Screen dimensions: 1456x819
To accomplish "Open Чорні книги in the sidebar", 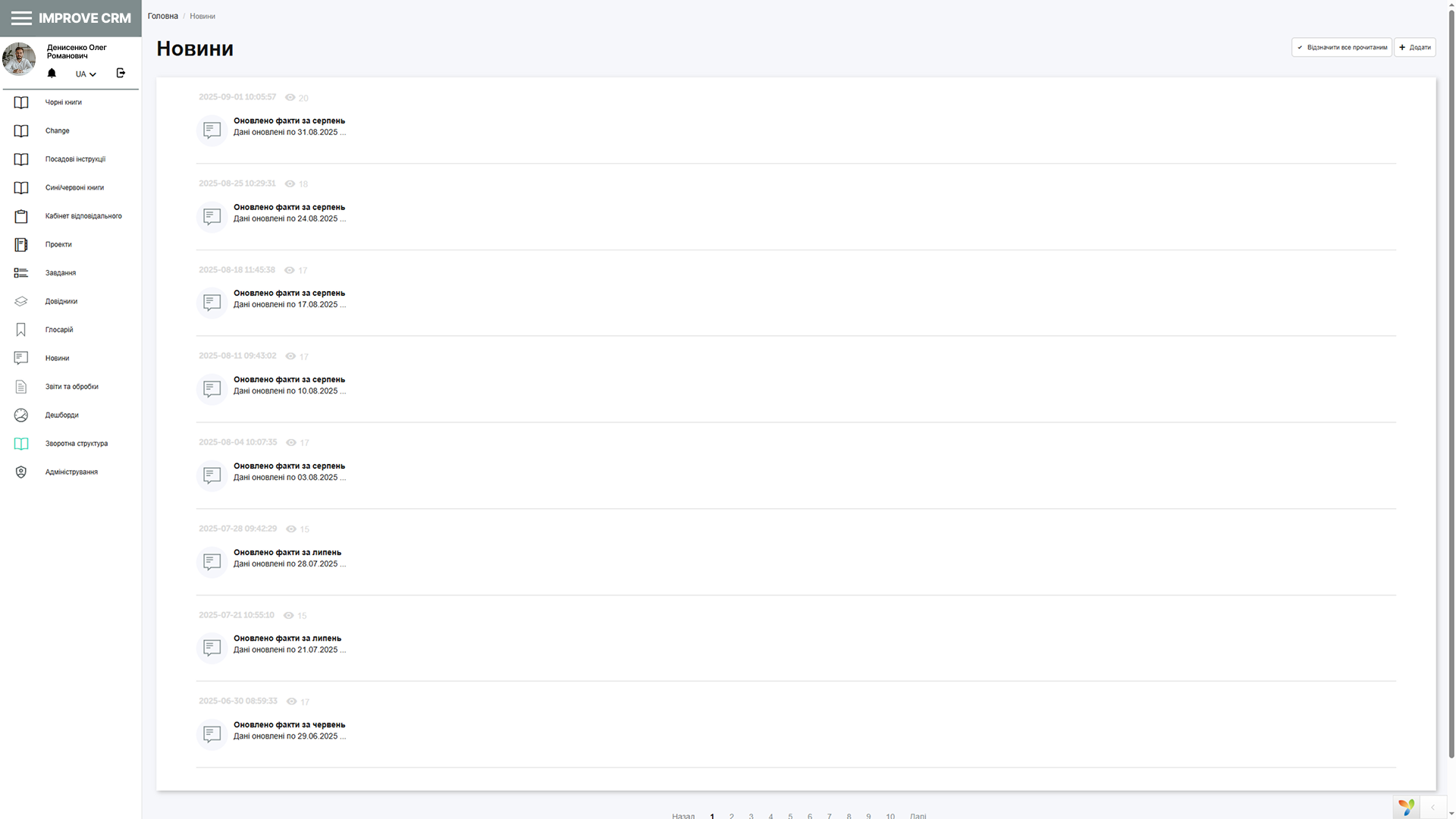I will [63, 102].
